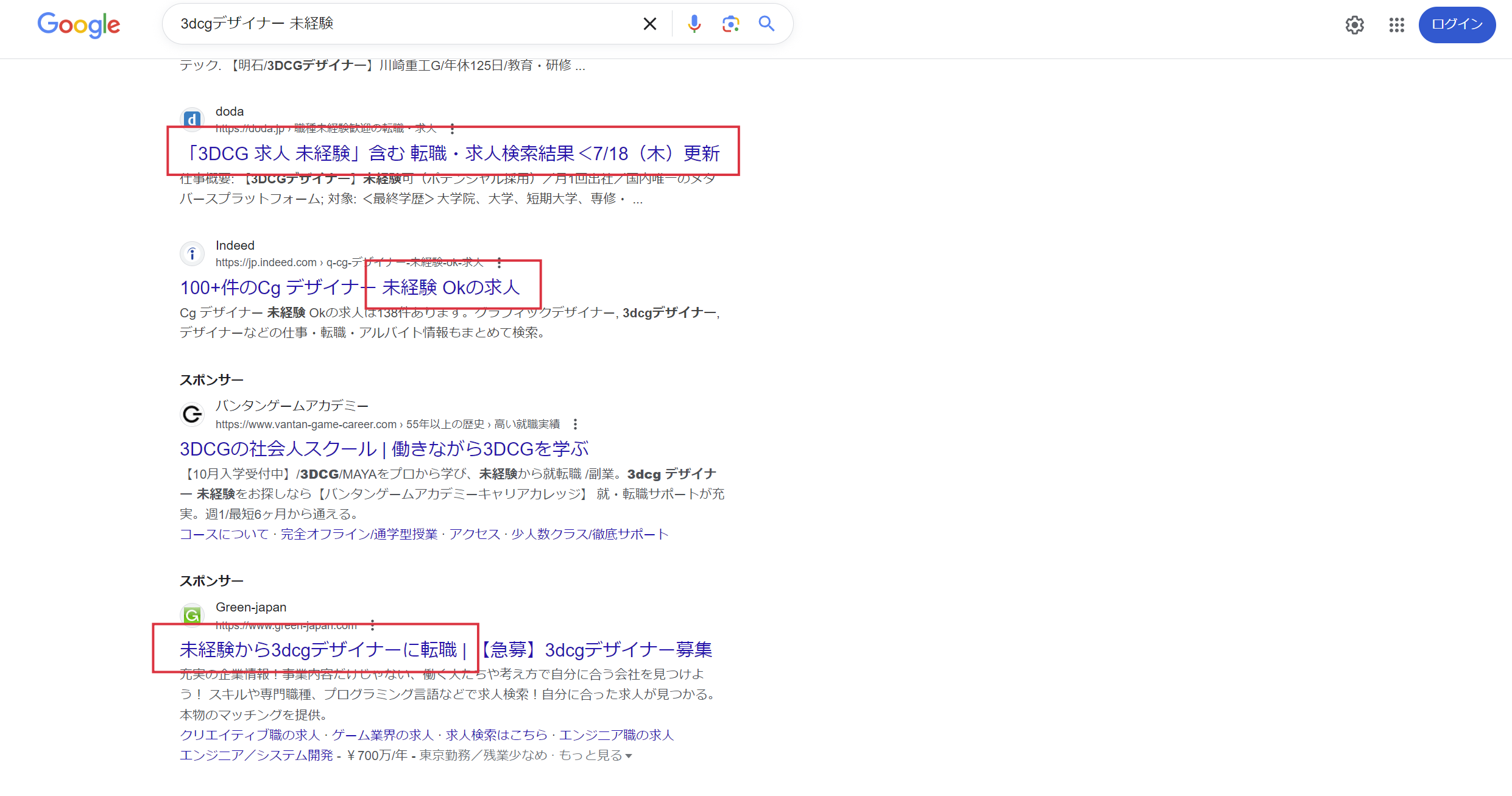The width and height of the screenshot is (1512, 796).
Task: Click the doda favicon icon
Action: pos(192,119)
